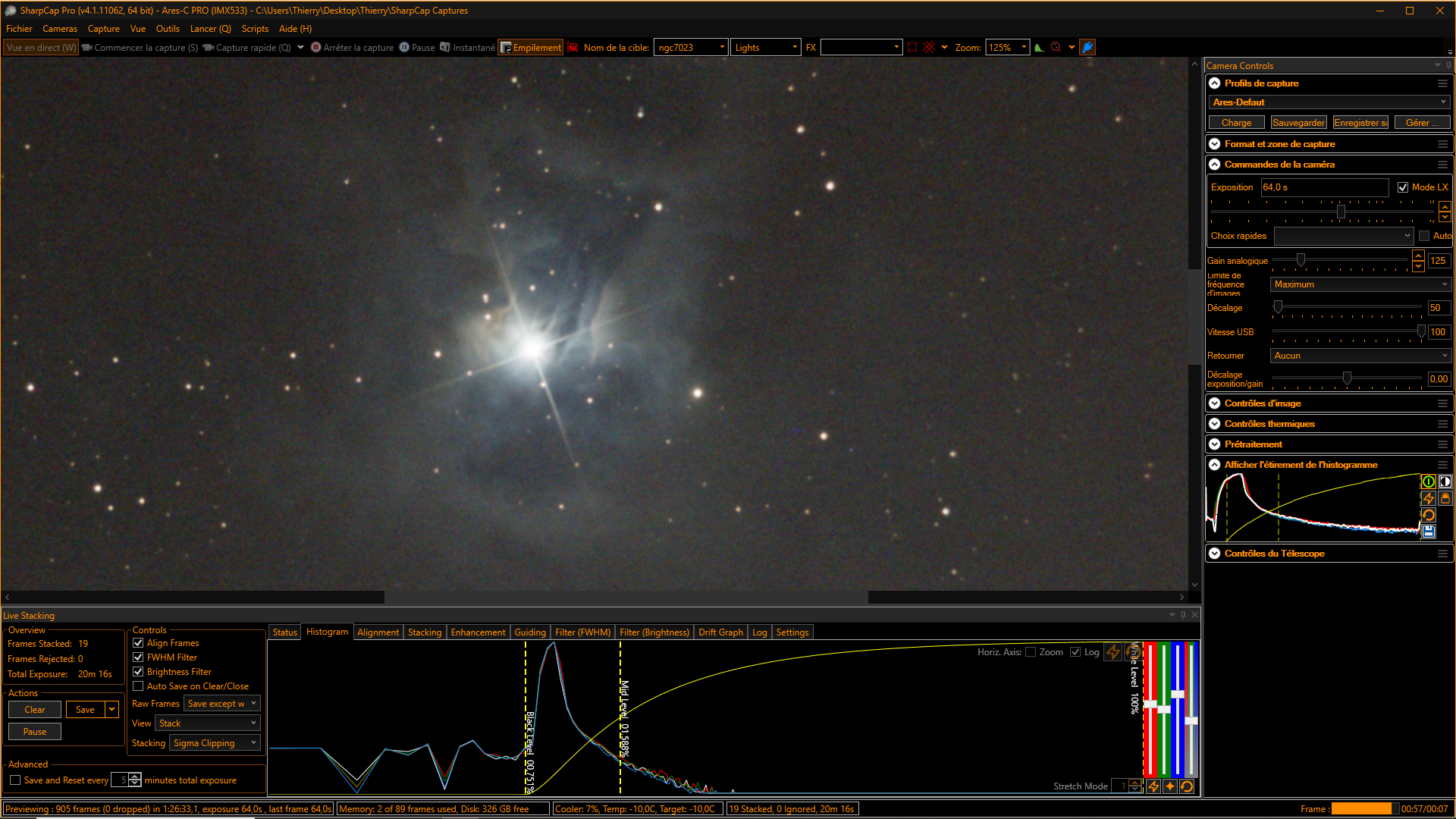
Task: Enable the Auto exposure checkbox
Action: point(1424,236)
